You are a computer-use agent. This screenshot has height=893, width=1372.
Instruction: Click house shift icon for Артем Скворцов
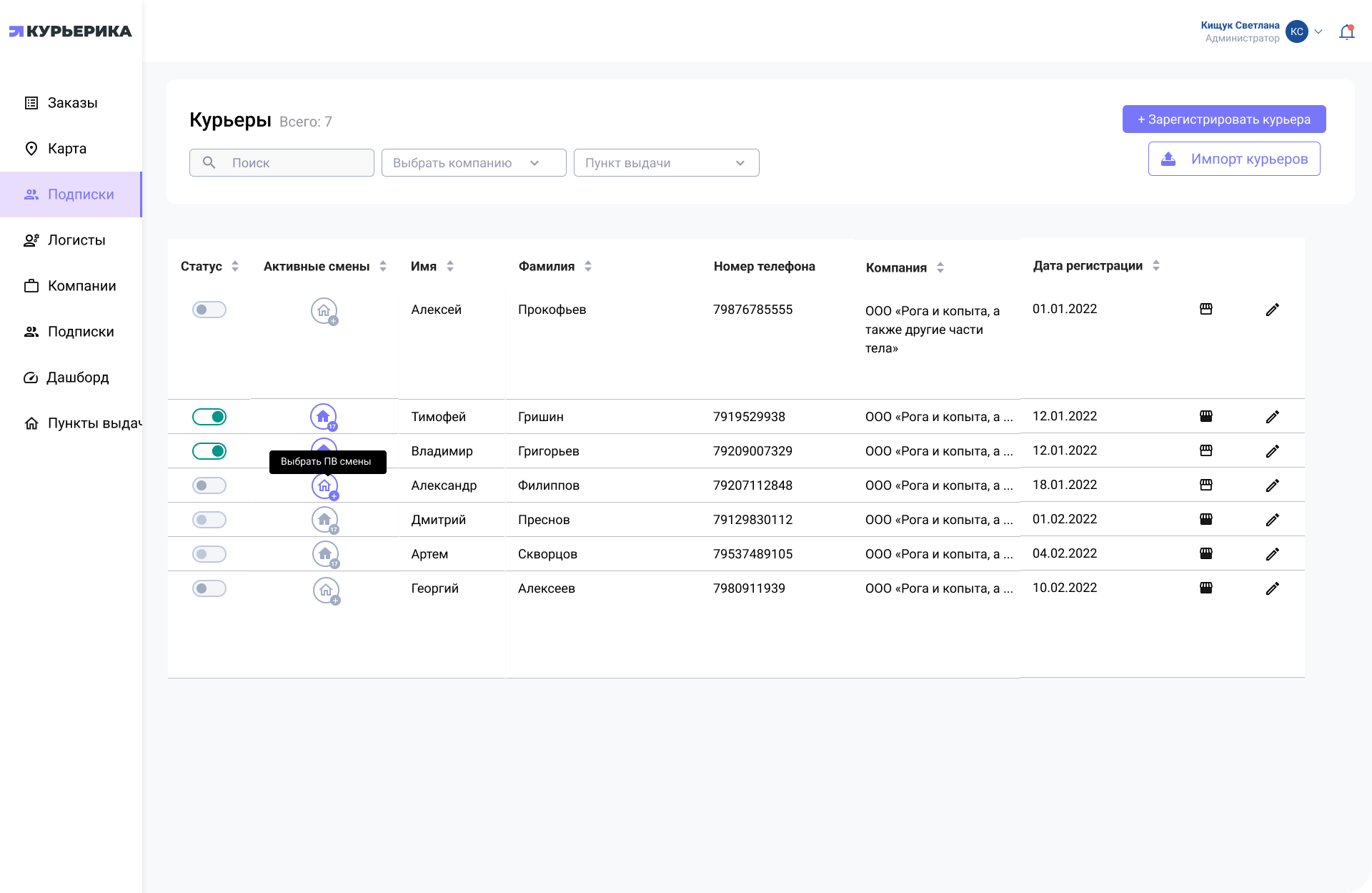coord(325,553)
